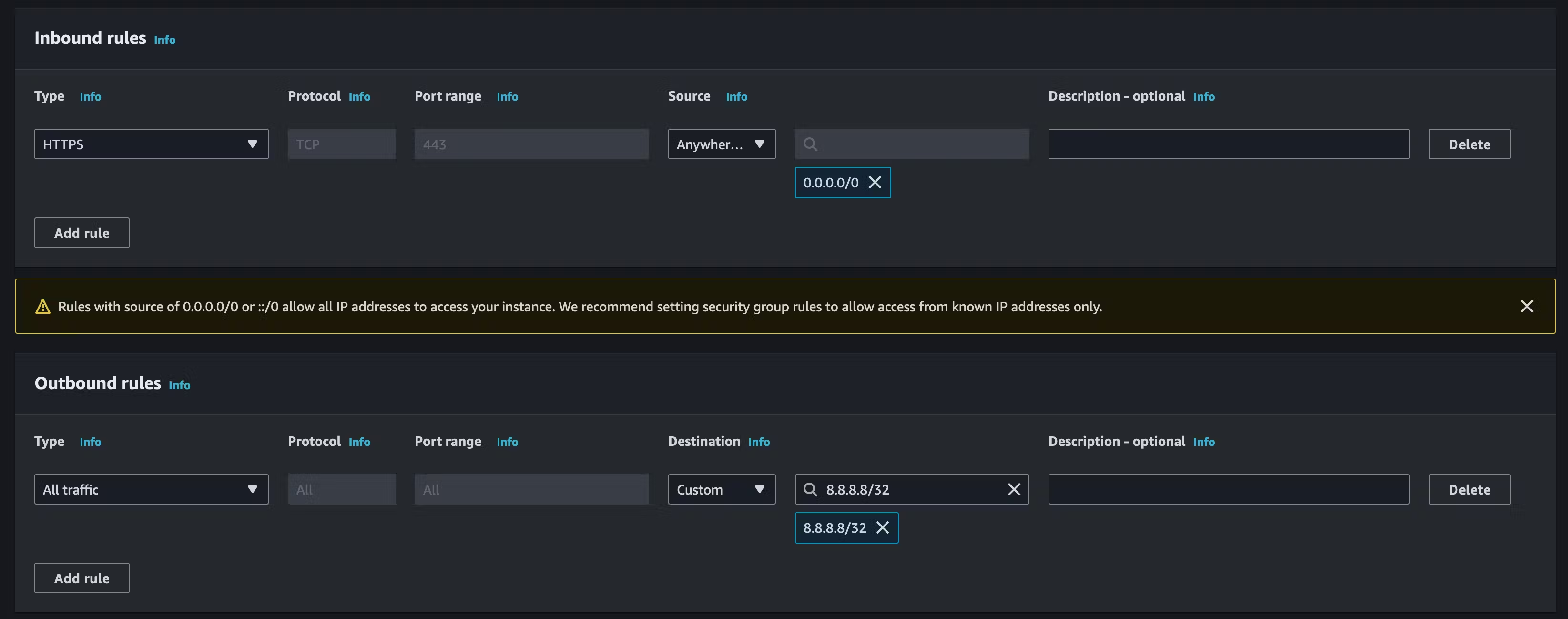This screenshot has width=1568, height=619.
Task: Open Info link next to inbound Port range
Action: point(507,96)
